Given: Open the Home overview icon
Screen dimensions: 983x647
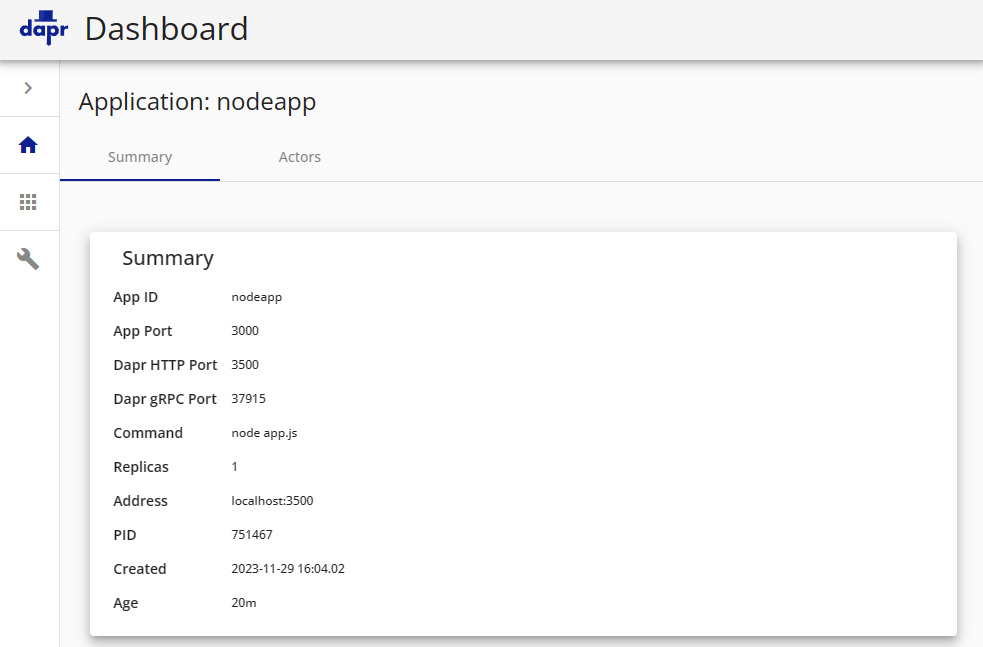Looking at the screenshot, I should click(28, 145).
